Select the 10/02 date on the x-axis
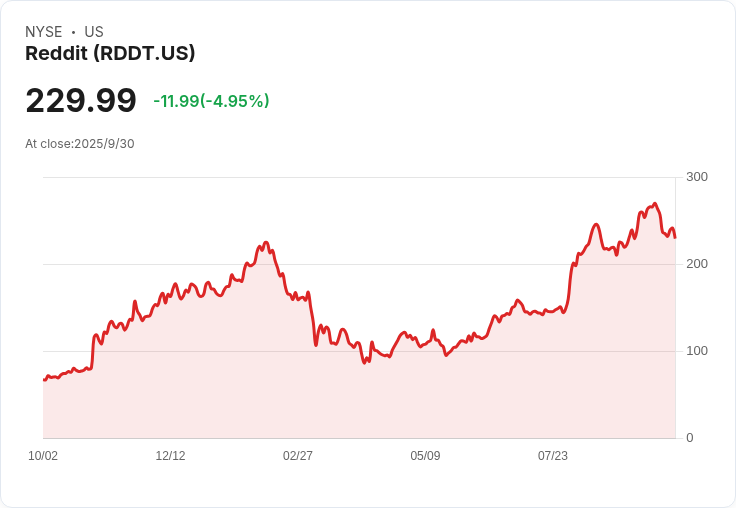 tap(43, 456)
